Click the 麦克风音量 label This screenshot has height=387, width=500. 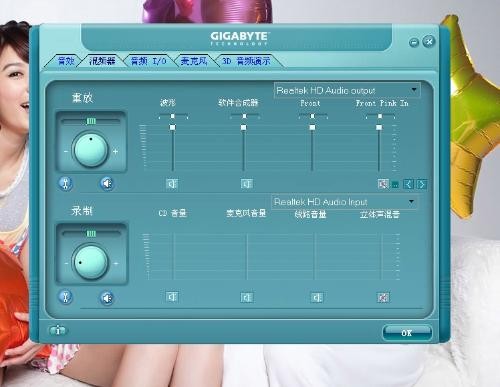click(246, 213)
